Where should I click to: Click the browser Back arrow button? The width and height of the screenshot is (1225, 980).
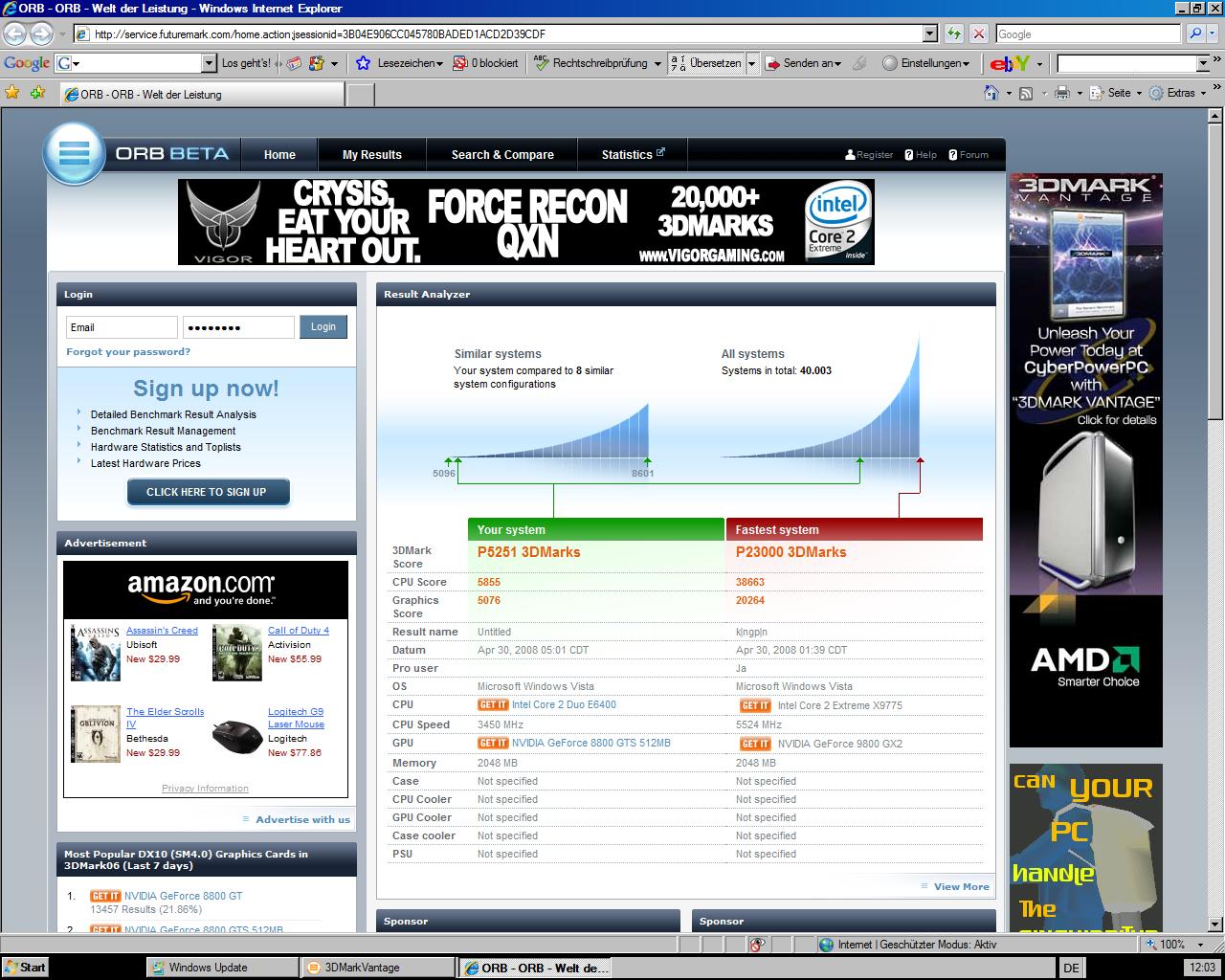(x=14, y=33)
